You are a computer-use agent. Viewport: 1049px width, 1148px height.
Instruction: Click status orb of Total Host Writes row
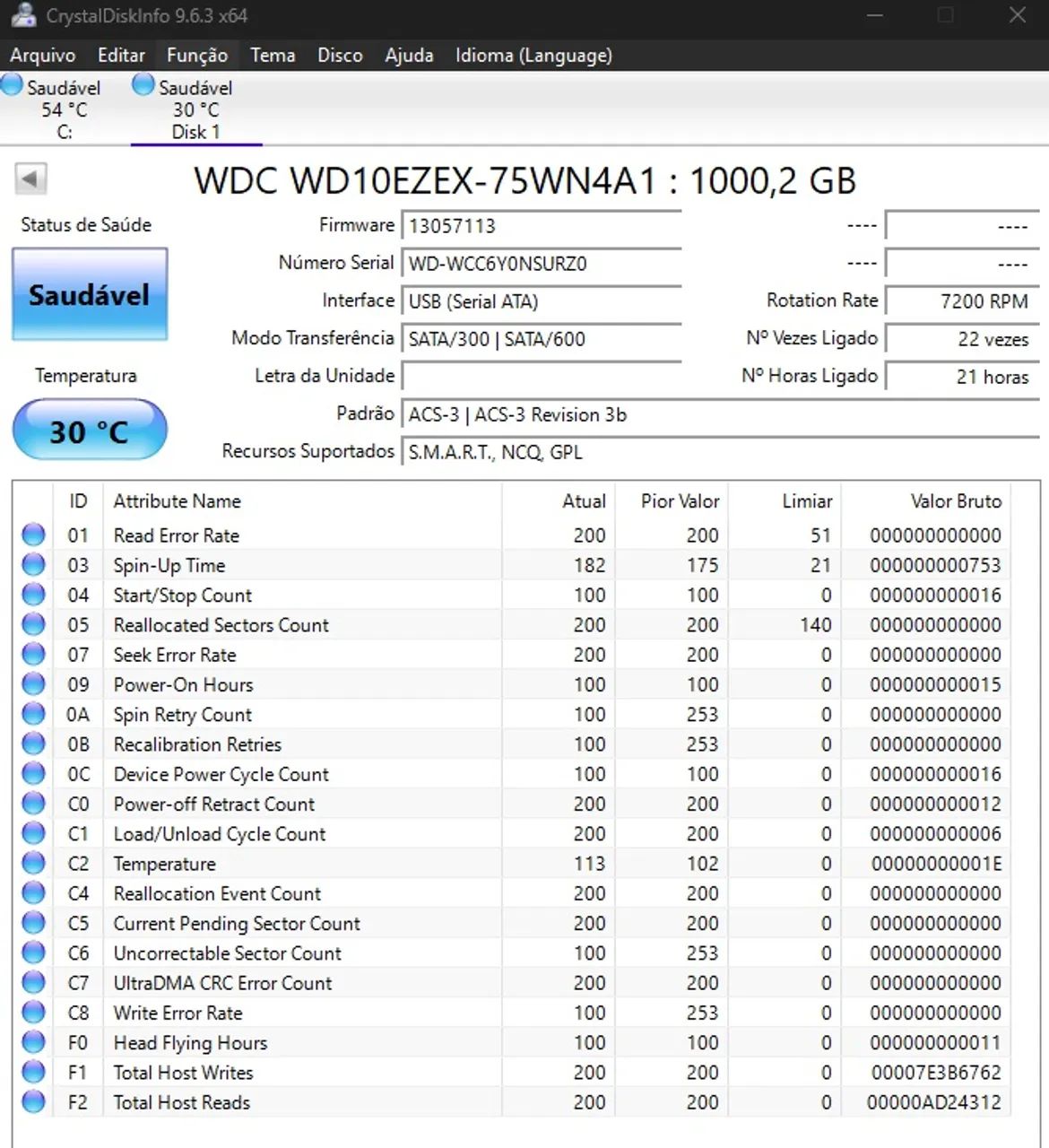[x=33, y=1072]
